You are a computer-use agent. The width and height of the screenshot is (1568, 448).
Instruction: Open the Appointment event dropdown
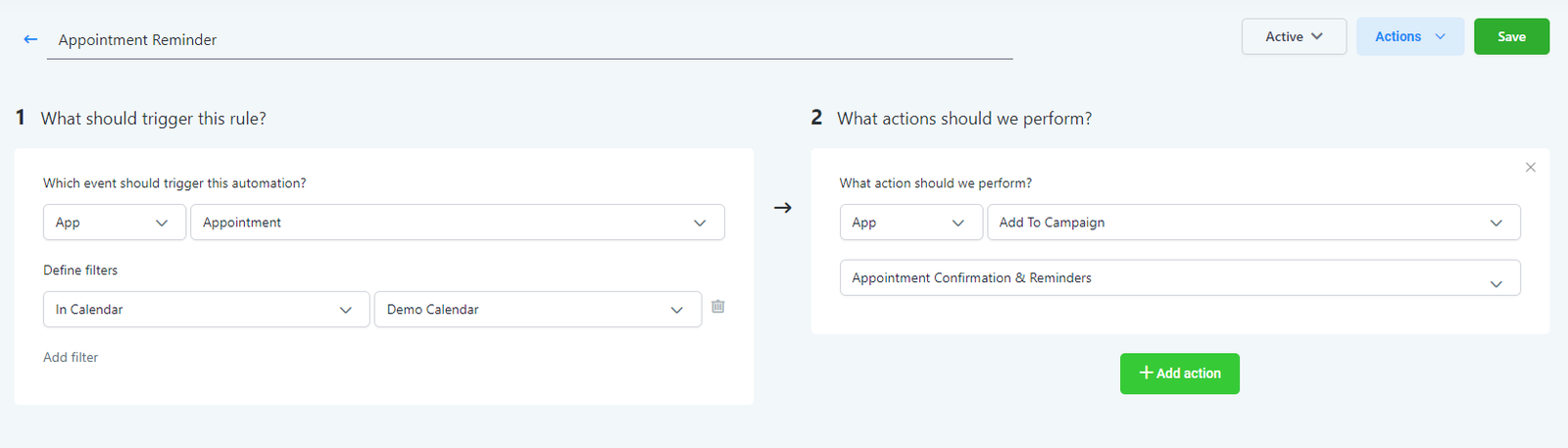coord(457,223)
